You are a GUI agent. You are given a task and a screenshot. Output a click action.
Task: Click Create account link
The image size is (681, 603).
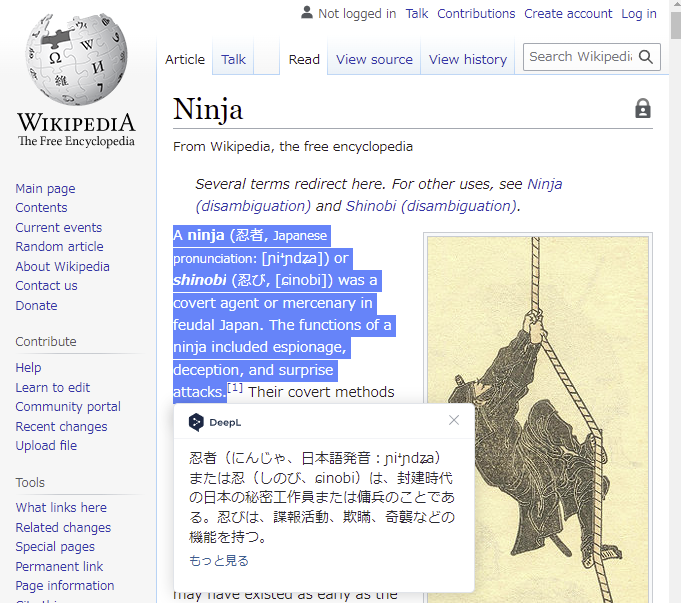[568, 14]
